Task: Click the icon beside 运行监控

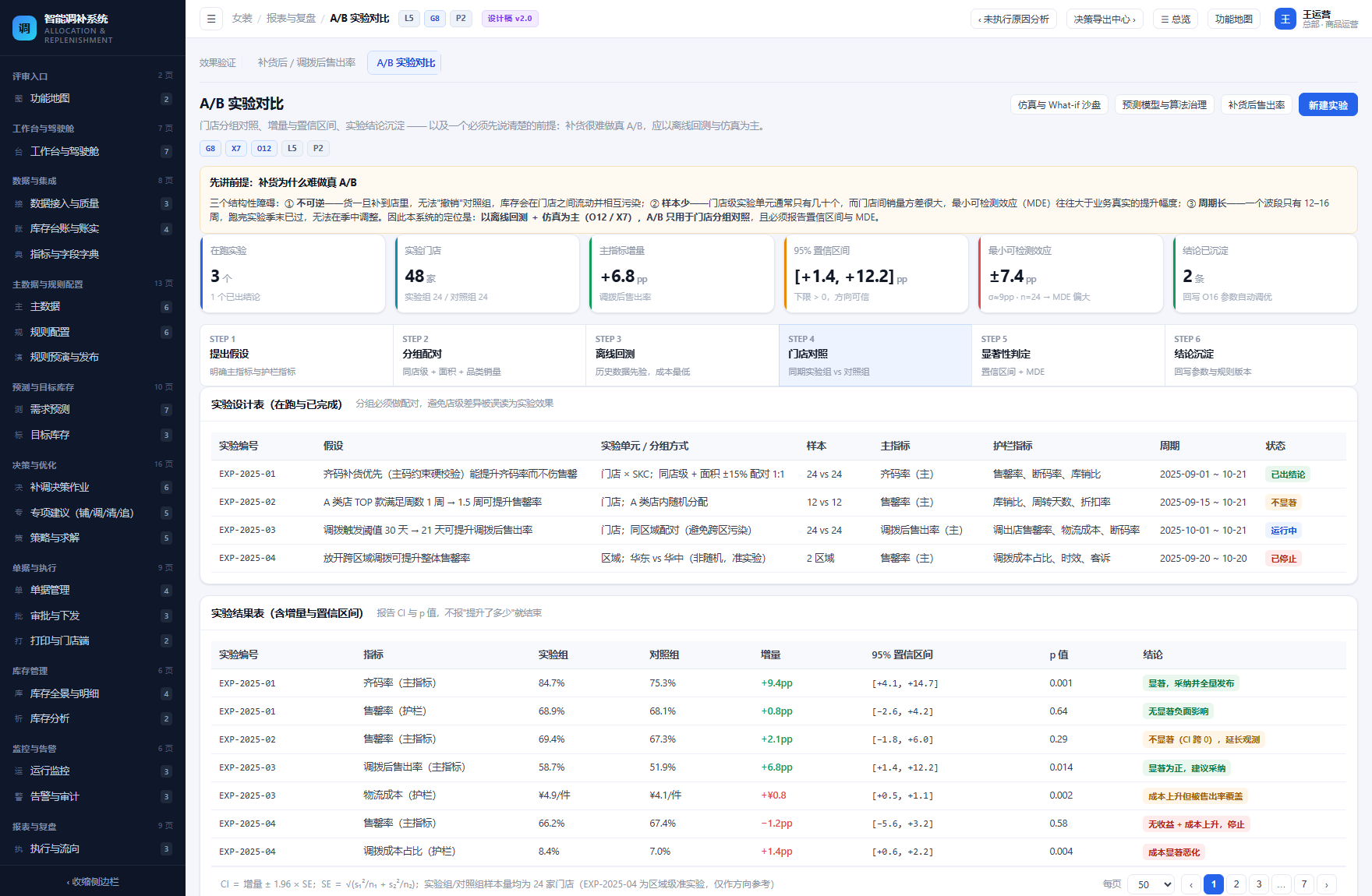Action: point(19,771)
